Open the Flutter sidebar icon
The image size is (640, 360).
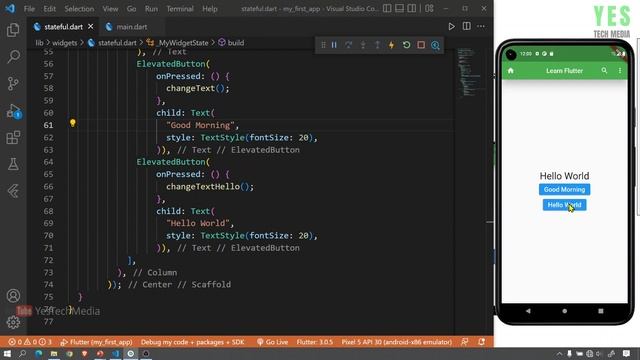click(13, 191)
